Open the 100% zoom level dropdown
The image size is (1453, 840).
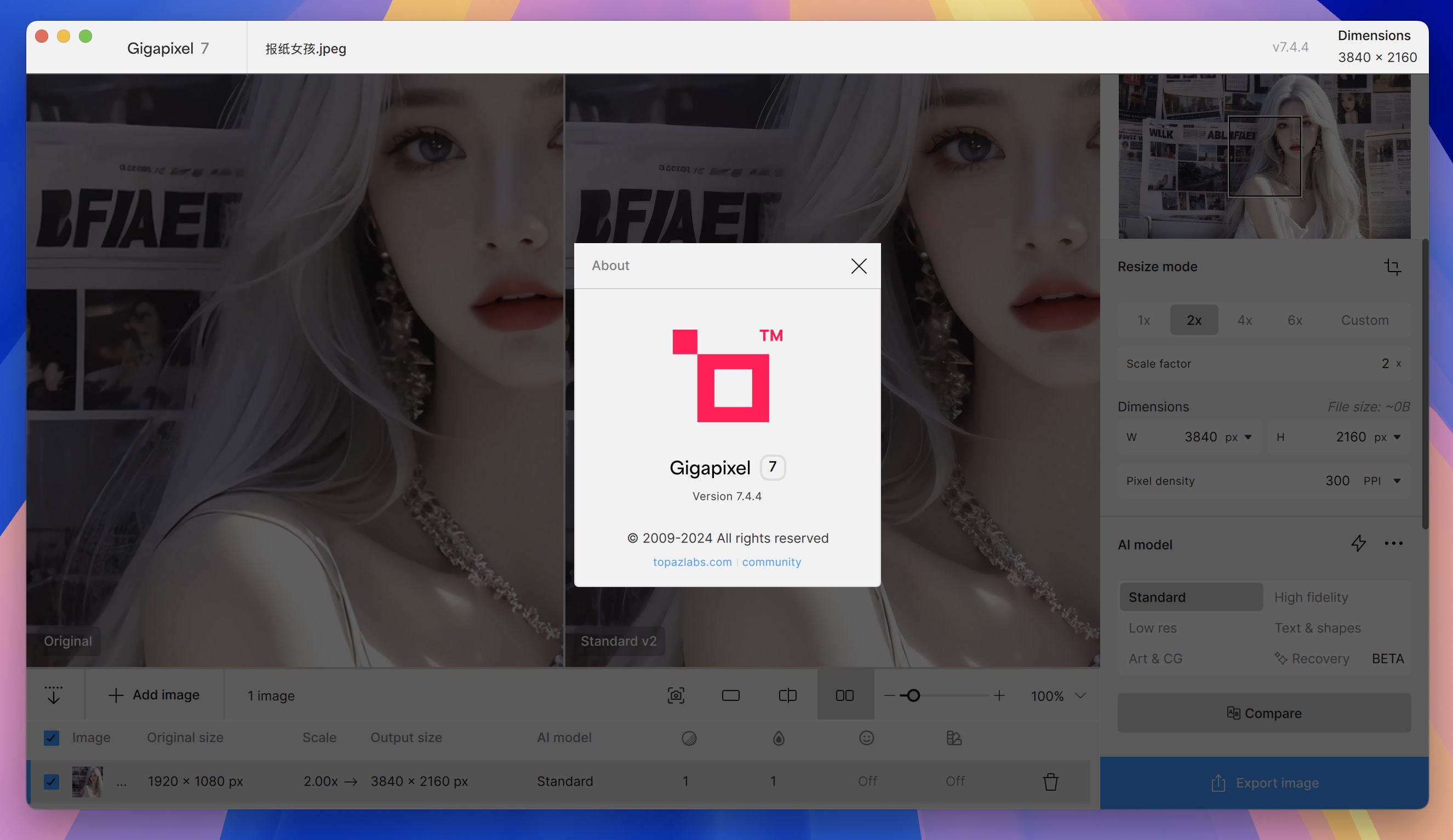1059,696
